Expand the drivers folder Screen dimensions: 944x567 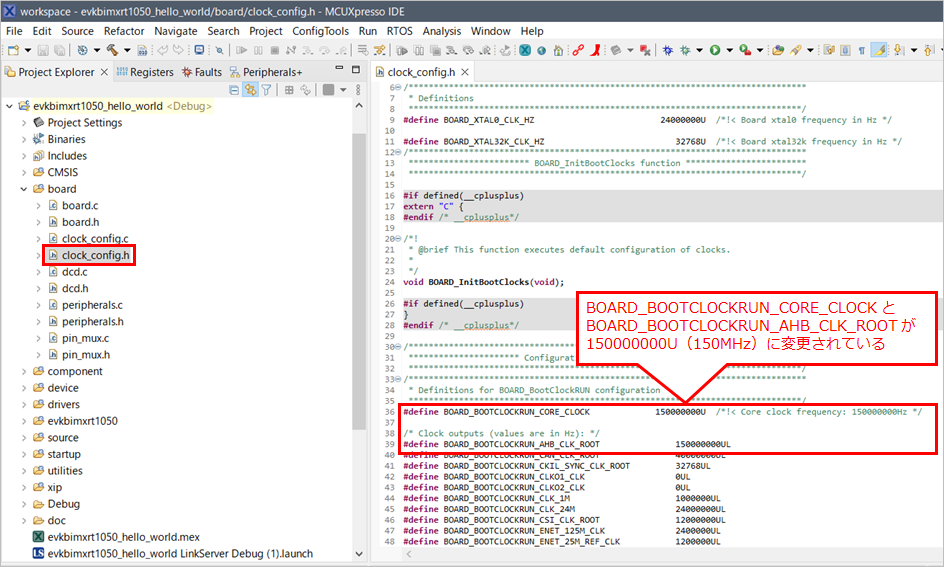tap(24, 404)
